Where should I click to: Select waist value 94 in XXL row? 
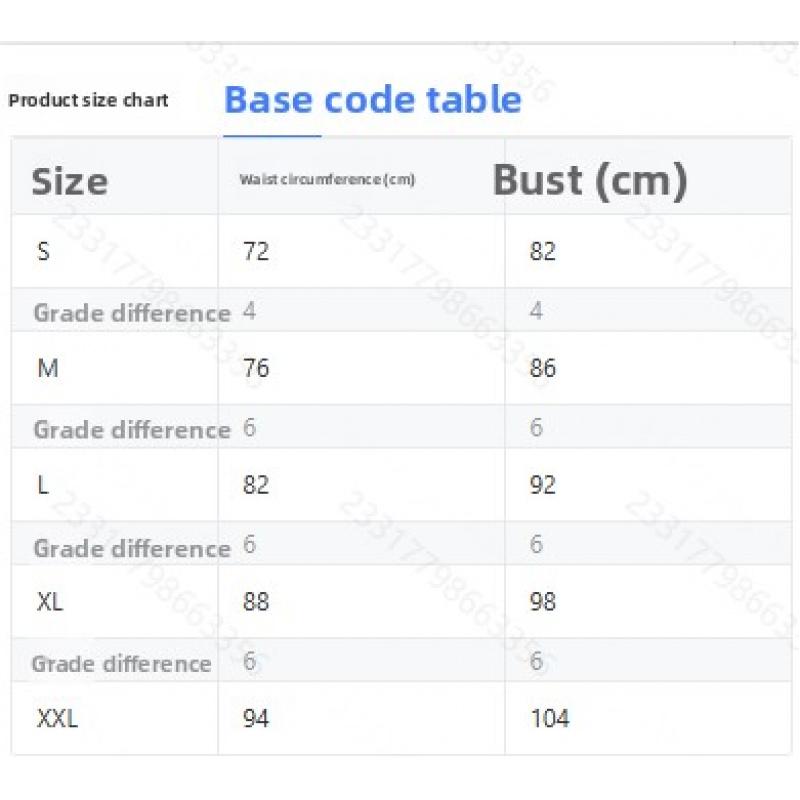(x=256, y=718)
